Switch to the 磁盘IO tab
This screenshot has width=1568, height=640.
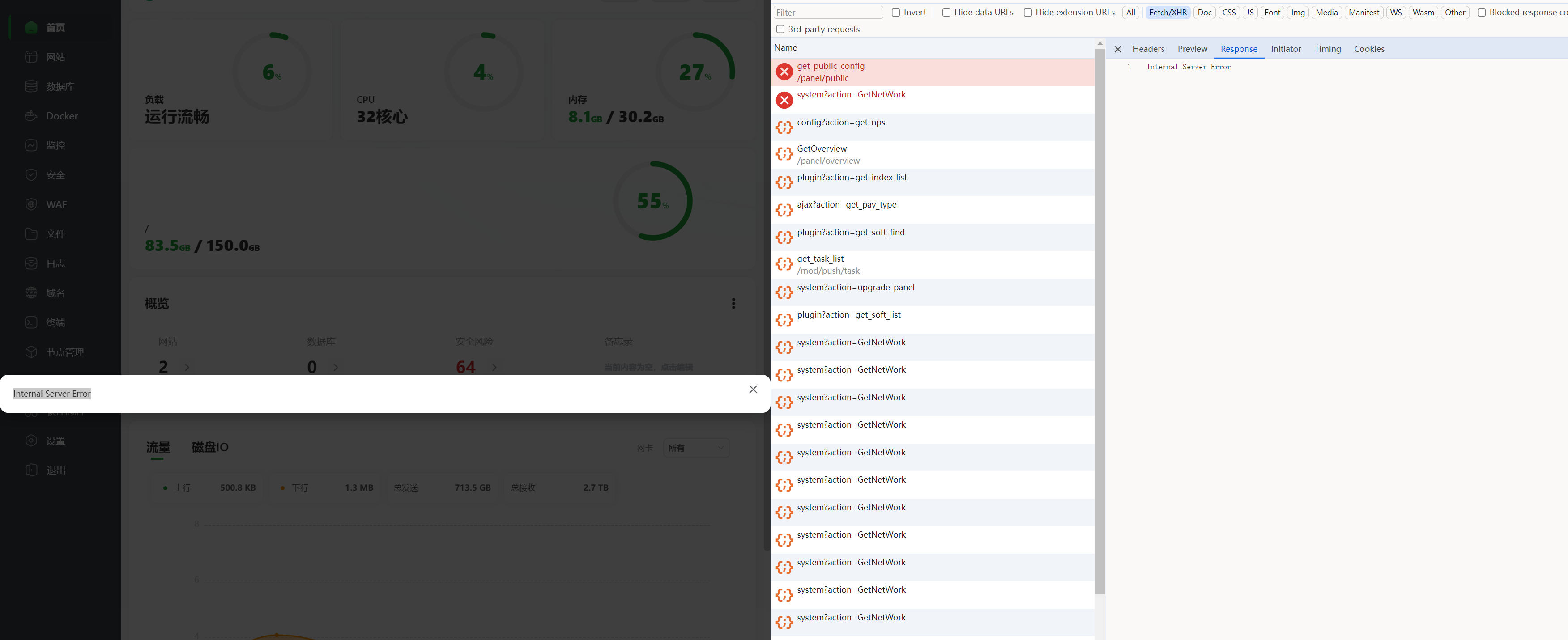click(x=209, y=447)
